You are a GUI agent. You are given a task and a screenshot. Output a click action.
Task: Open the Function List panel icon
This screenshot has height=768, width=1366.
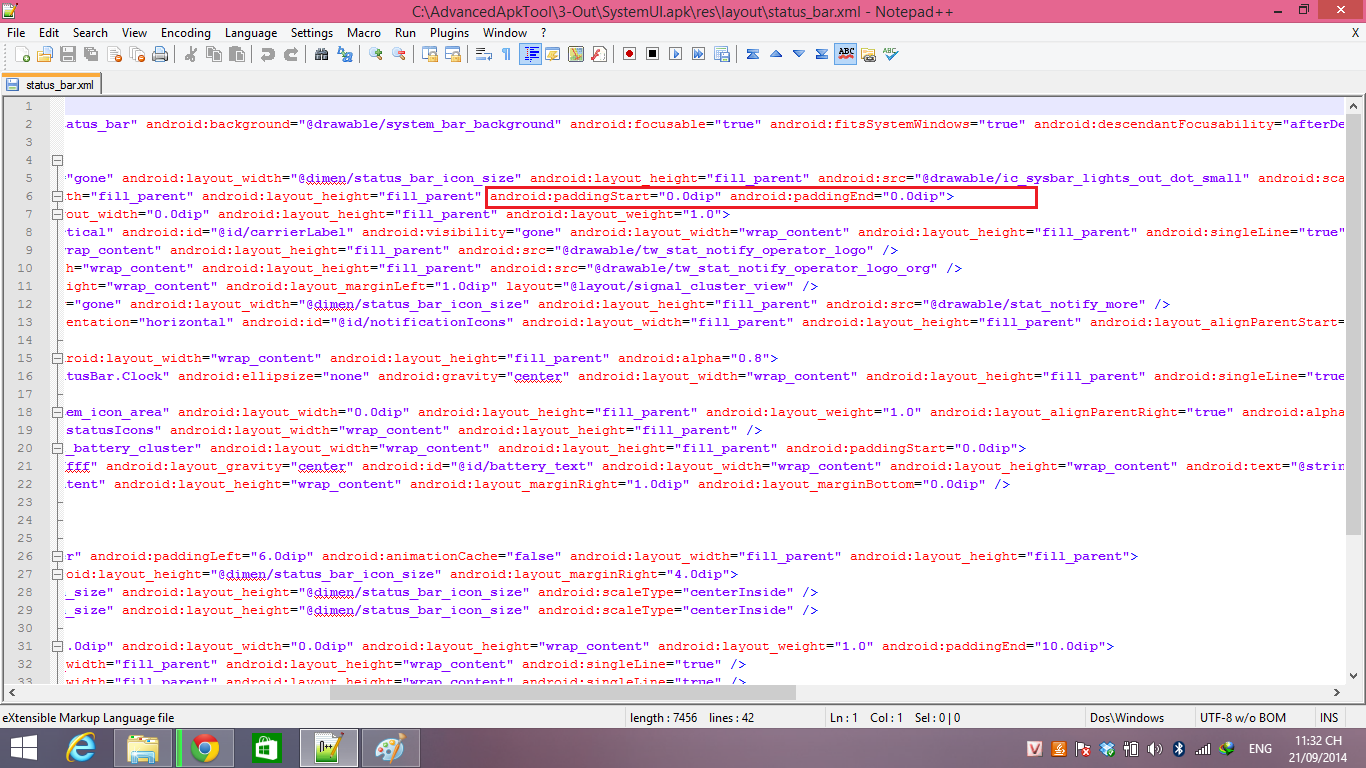click(x=599, y=54)
